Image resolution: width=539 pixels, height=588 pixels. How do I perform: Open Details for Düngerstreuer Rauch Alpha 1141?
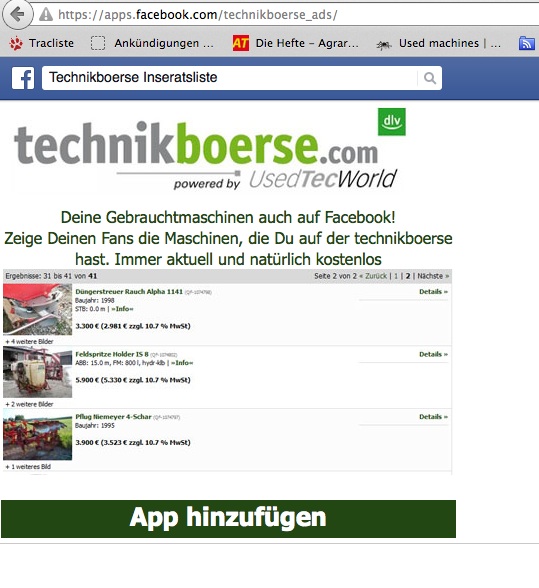click(433, 292)
